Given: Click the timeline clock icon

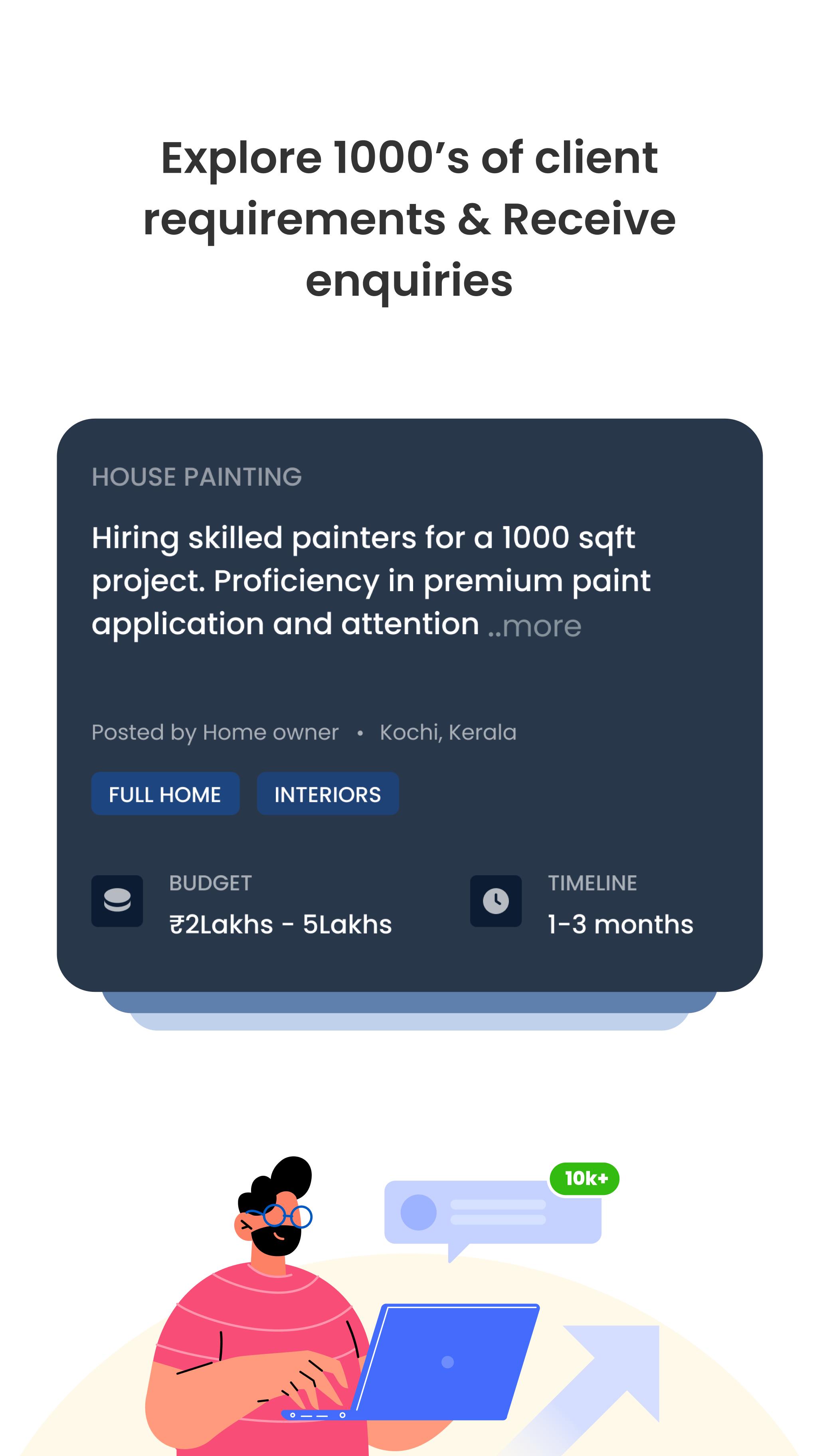Looking at the screenshot, I should click(x=495, y=900).
